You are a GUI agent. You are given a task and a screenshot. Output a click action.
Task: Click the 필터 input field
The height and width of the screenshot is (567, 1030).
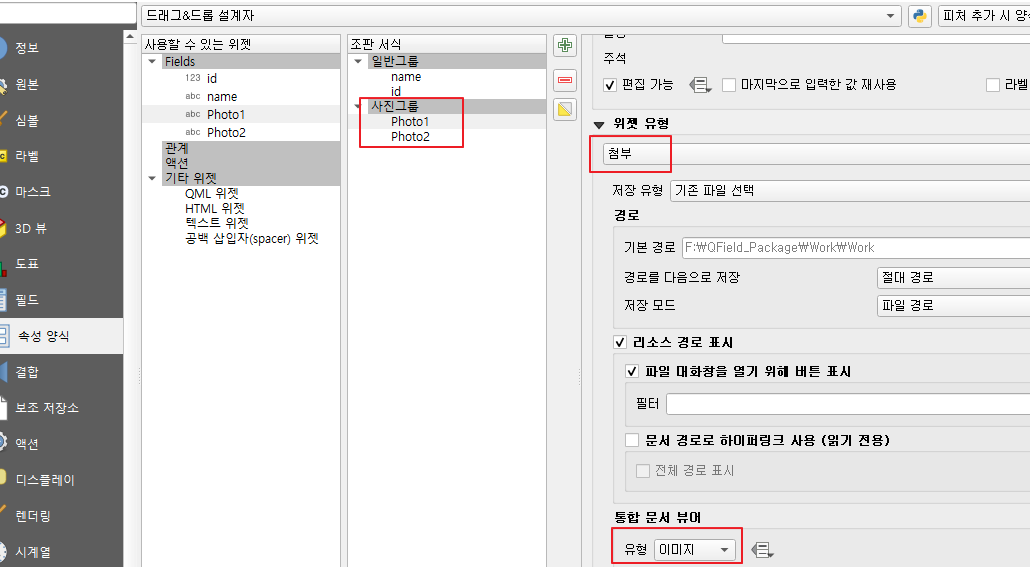point(848,404)
